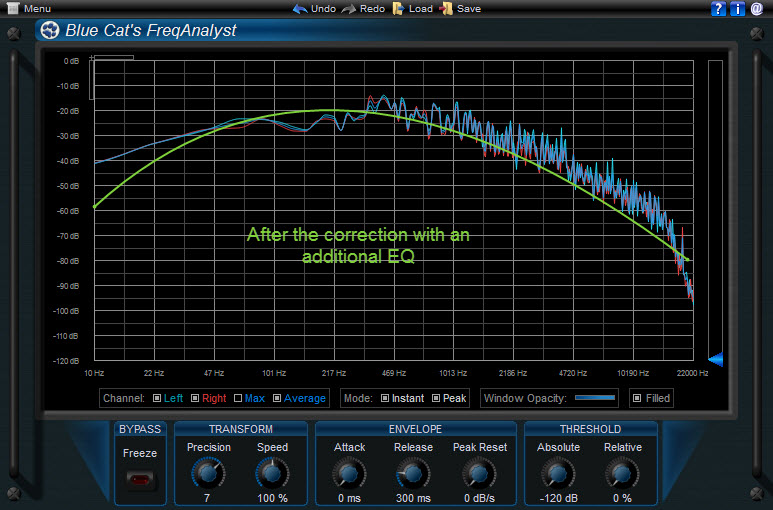Click the Load folder icon
Viewport: 773px width, 510px height.
click(398, 8)
